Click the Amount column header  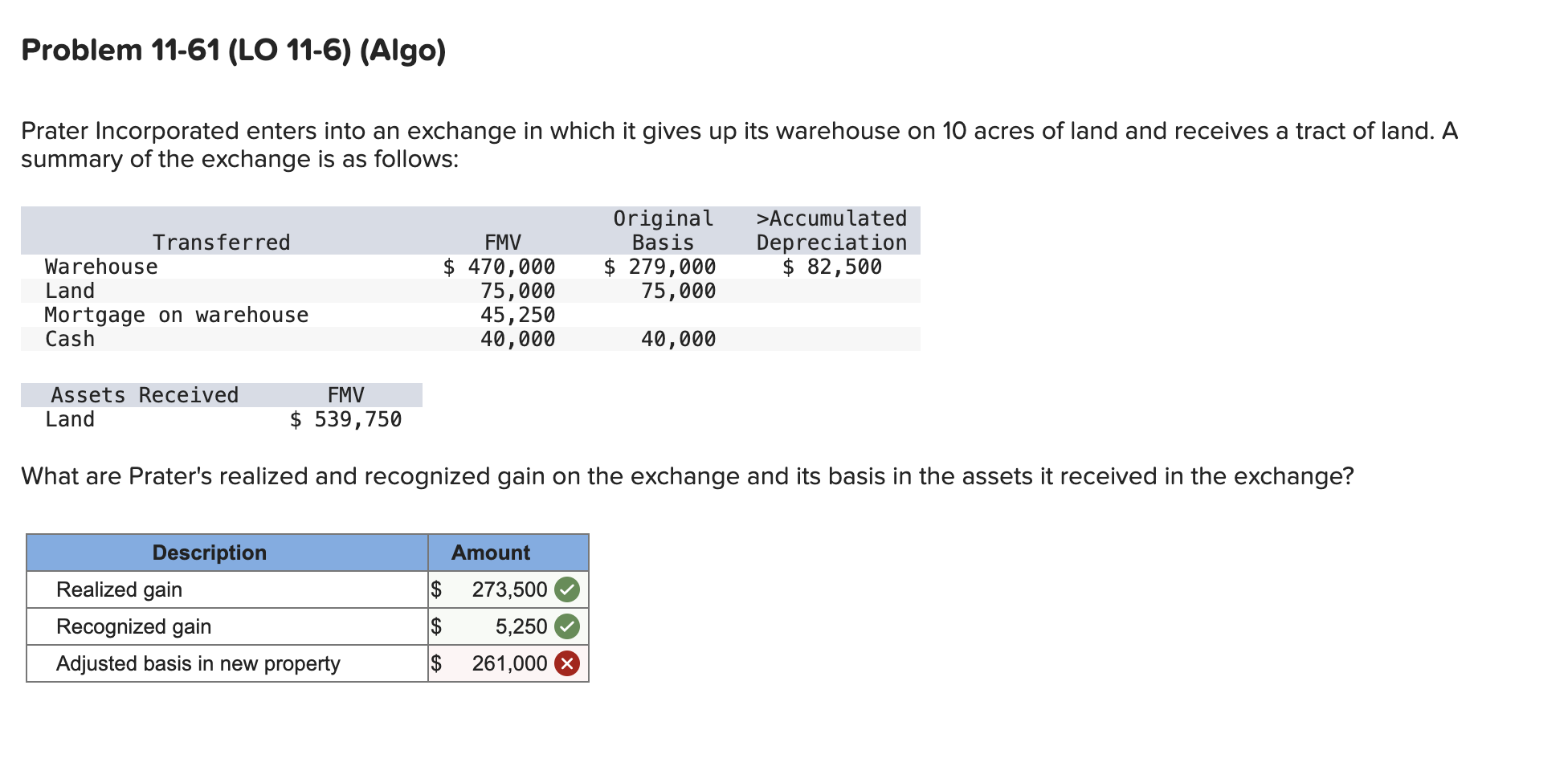tap(491, 553)
